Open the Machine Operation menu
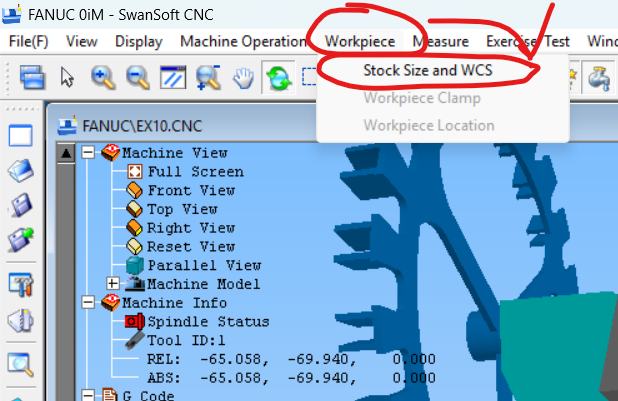The image size is (618, 401). click(243, 41)
